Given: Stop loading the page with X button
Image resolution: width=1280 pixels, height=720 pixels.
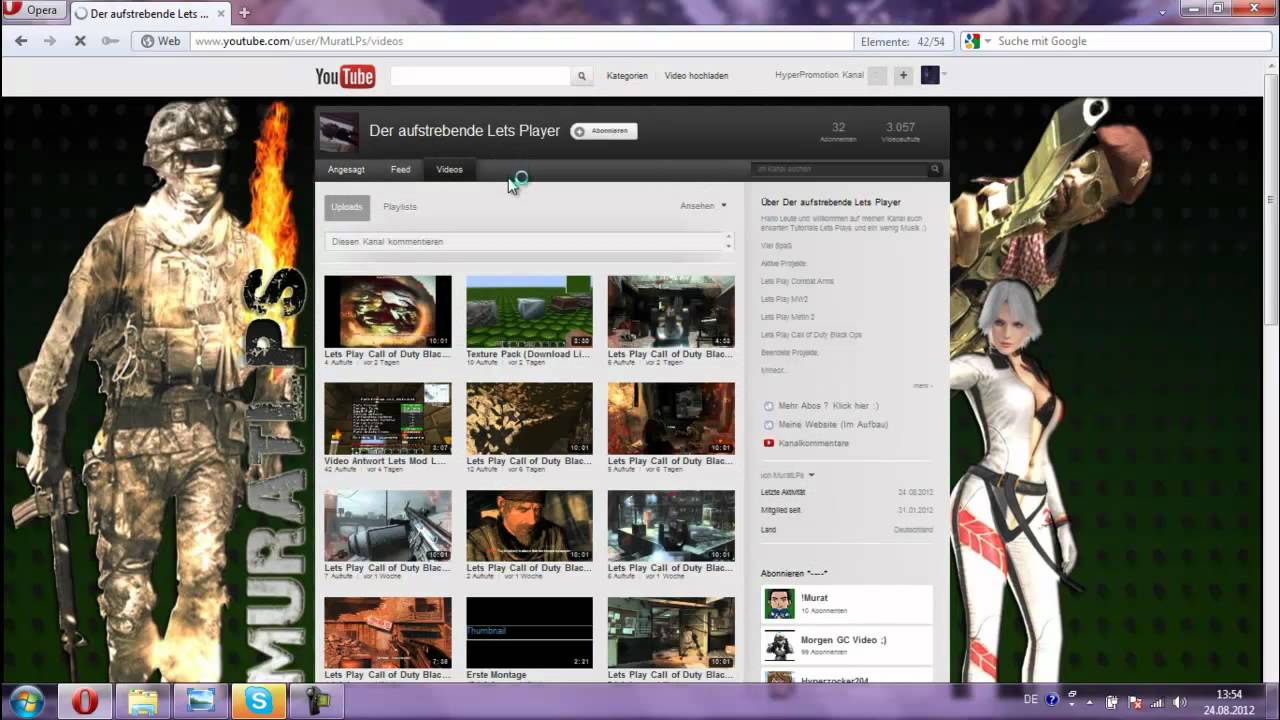Looking at the screenshot, I should 80,41.
